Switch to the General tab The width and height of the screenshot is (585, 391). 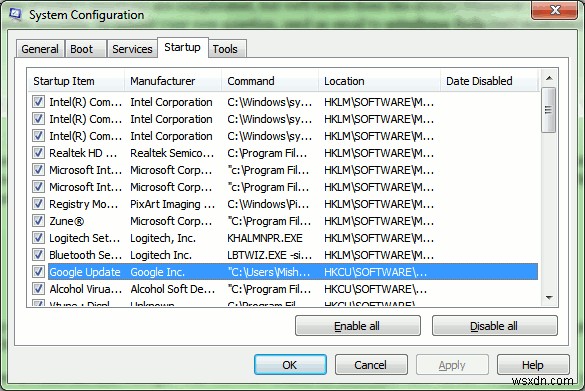40,49
